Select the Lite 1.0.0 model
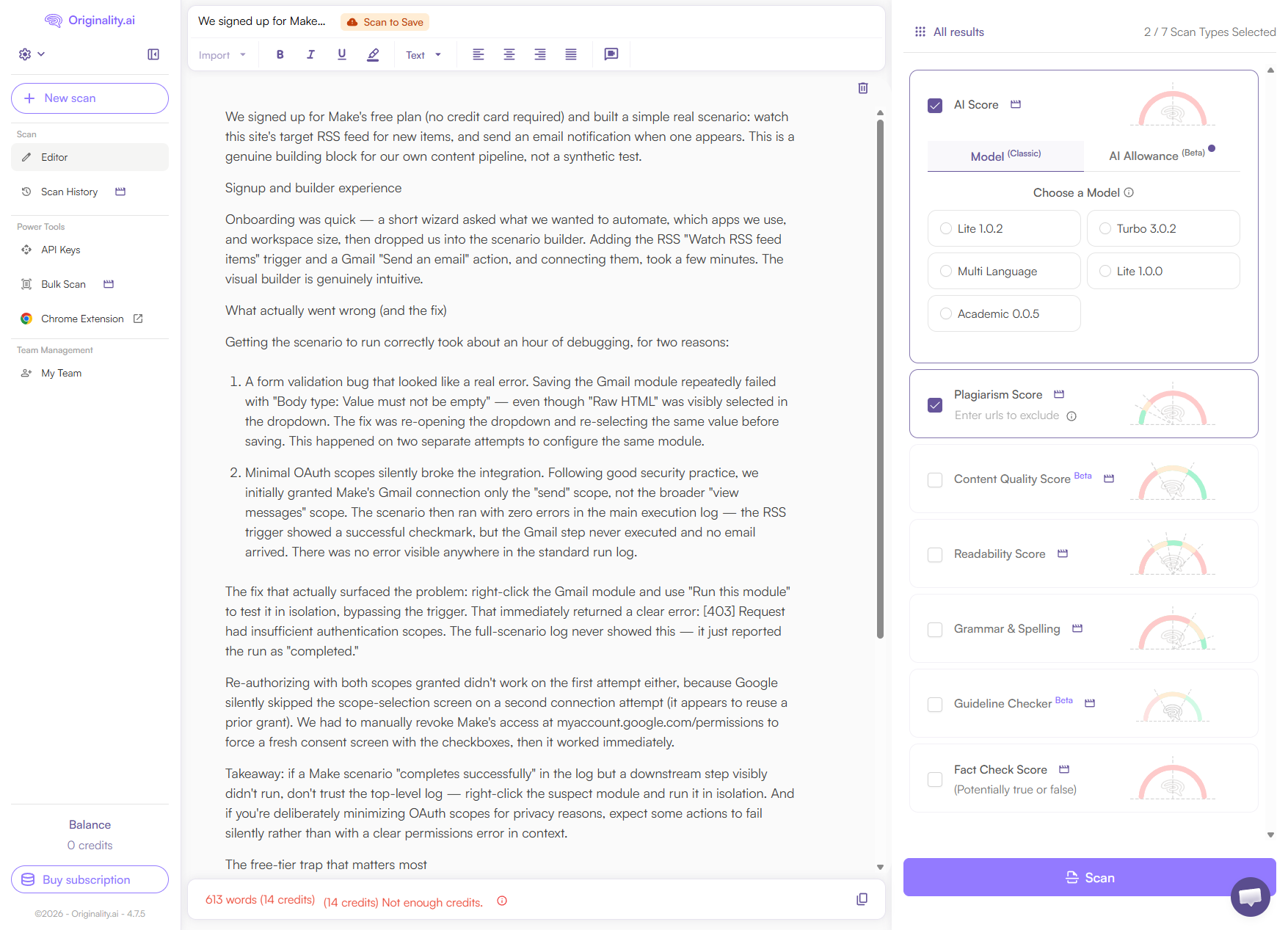This screenshot has width=1288, height=930. pyautogui.click(x=1163, y=271)
